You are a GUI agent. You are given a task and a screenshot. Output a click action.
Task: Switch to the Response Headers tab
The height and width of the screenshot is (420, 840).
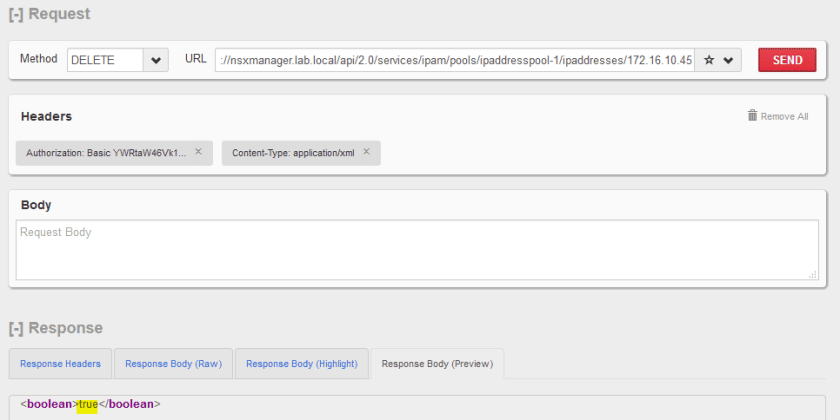(x=60, y=364)
